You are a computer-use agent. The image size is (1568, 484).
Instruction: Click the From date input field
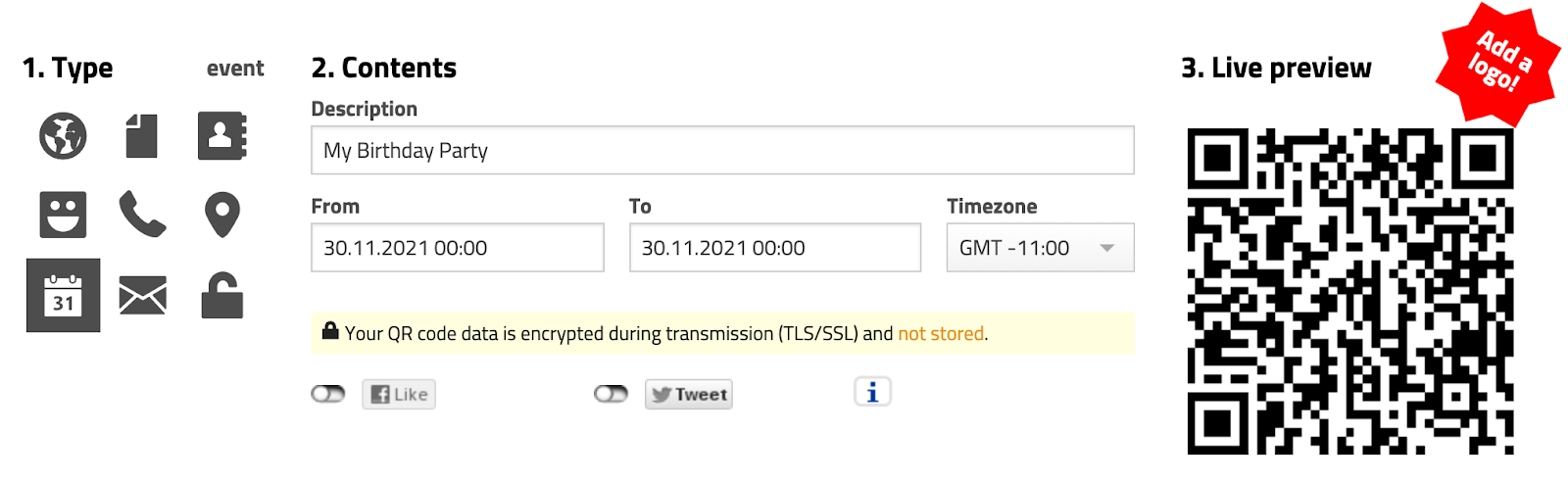coord(458,248)
